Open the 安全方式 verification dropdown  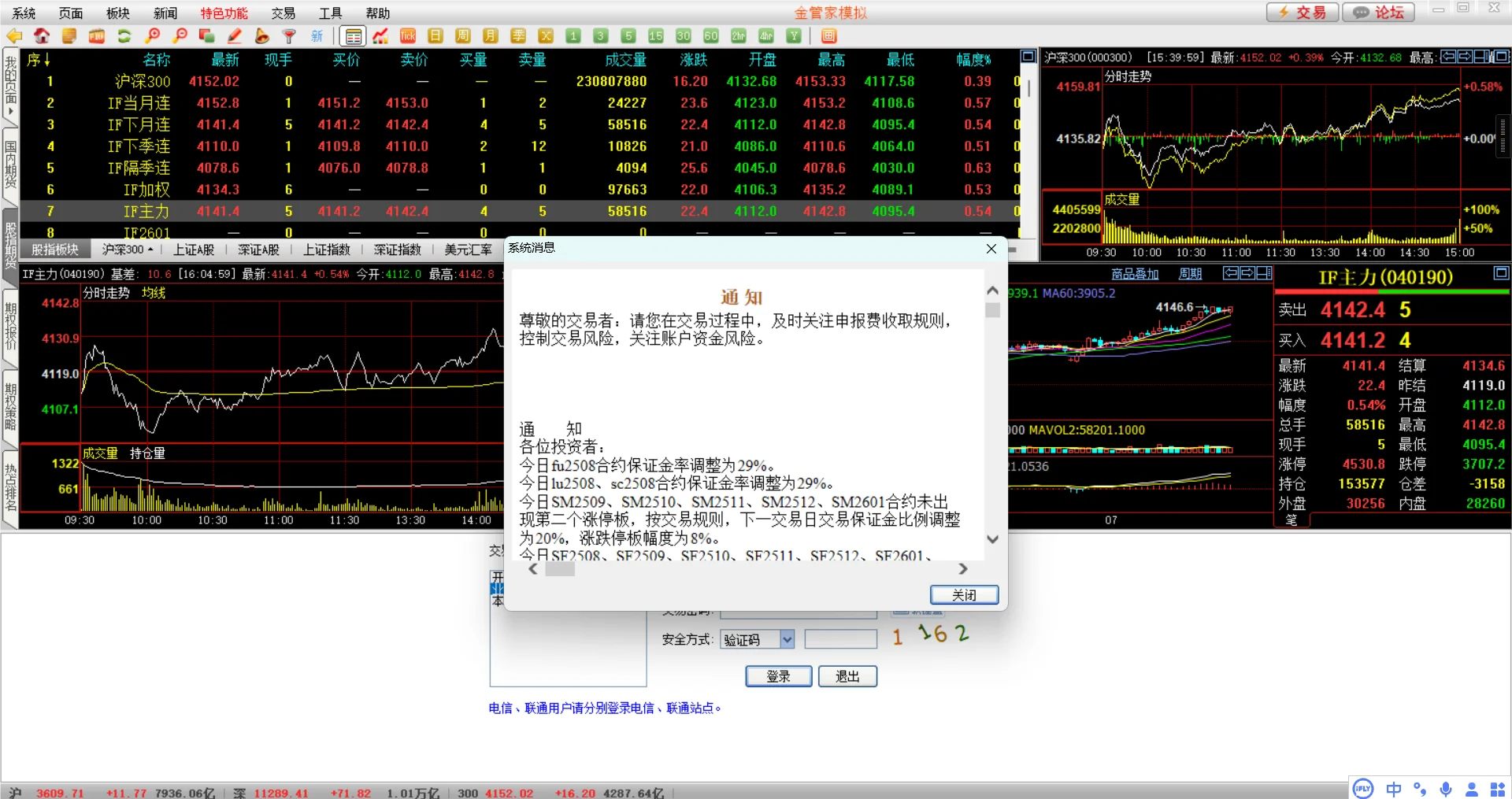click(787, 639)
